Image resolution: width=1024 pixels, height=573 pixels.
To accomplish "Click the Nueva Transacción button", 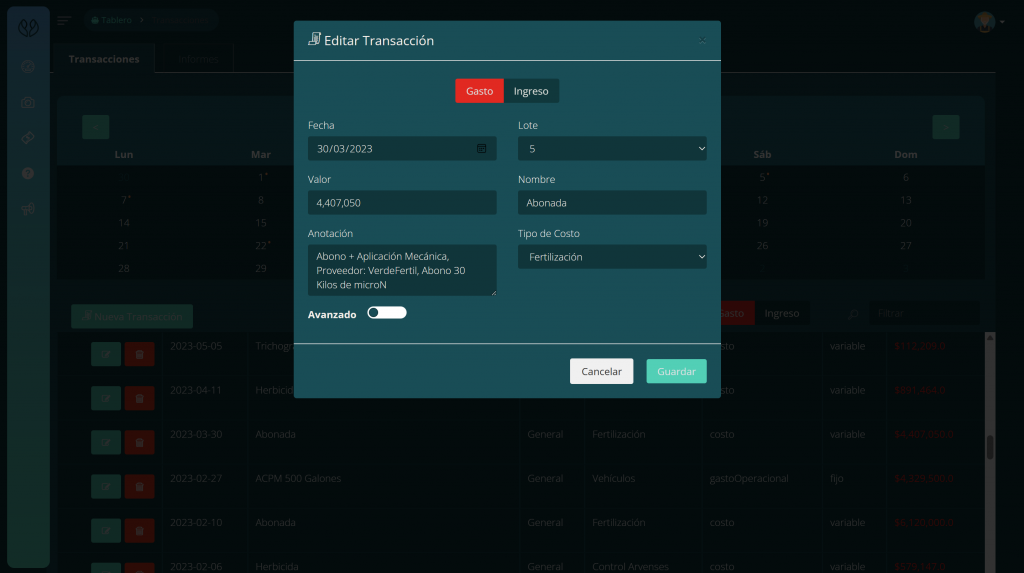I will click(x=132, y=316).
